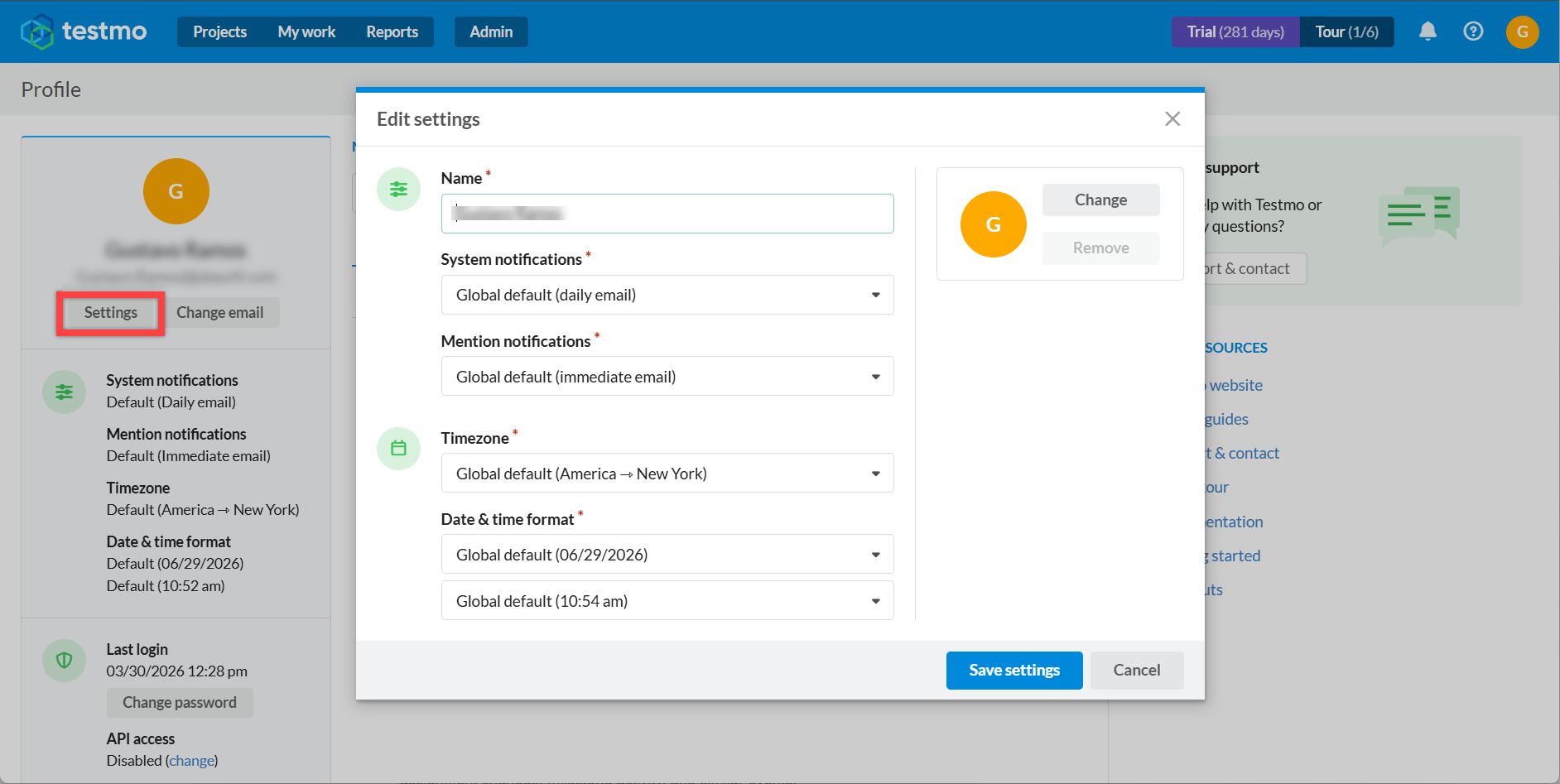Click the calendar icon beside Timezone
The height and width of the screenshot is (784, 1560).
pyautogui.click(x=398, y=448)
